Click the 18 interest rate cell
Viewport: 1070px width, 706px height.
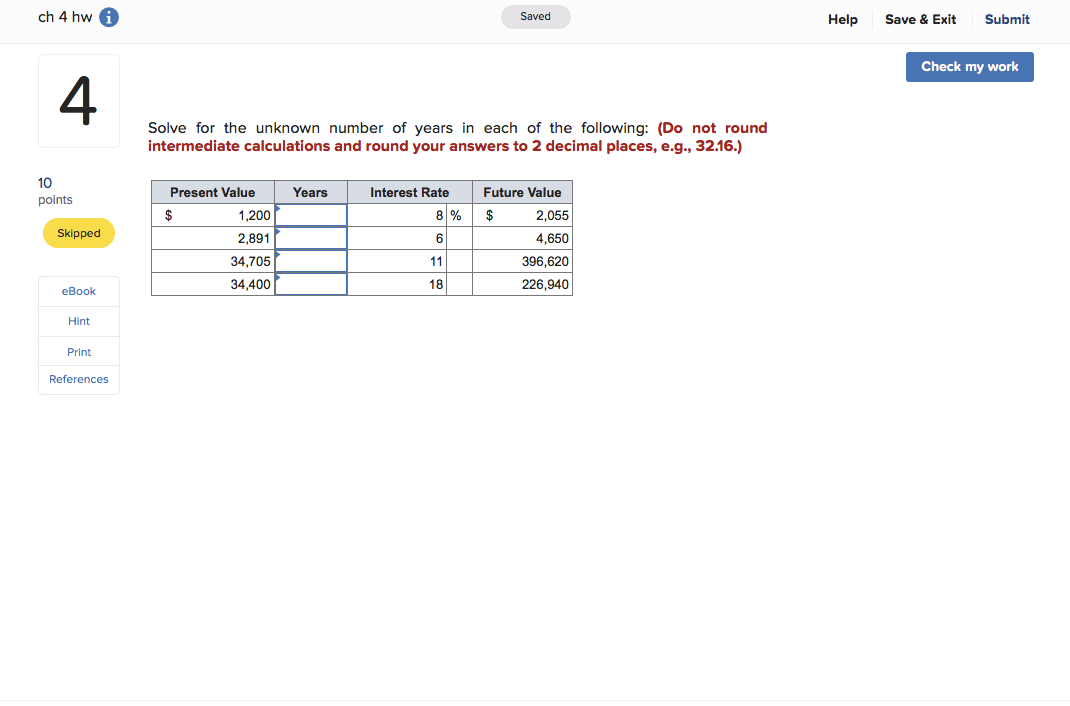tap(396, 284)
